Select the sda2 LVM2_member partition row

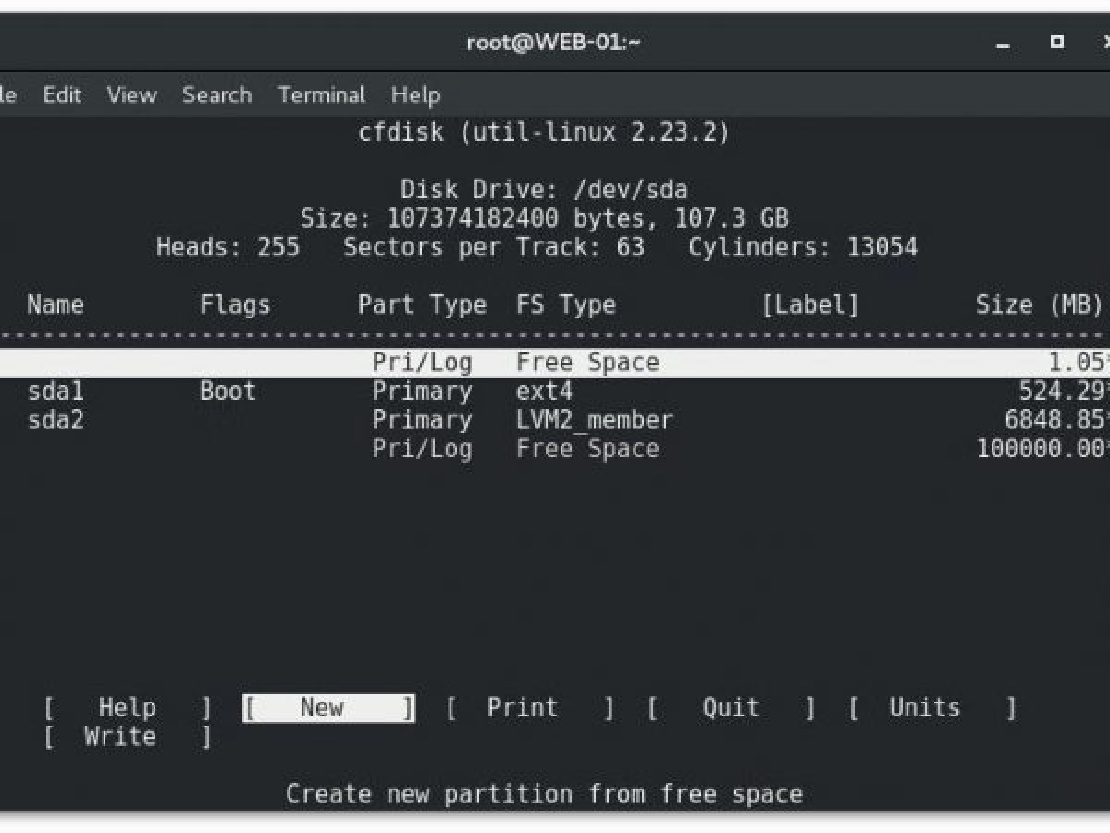pyautogui.click(x=555, y=420)
